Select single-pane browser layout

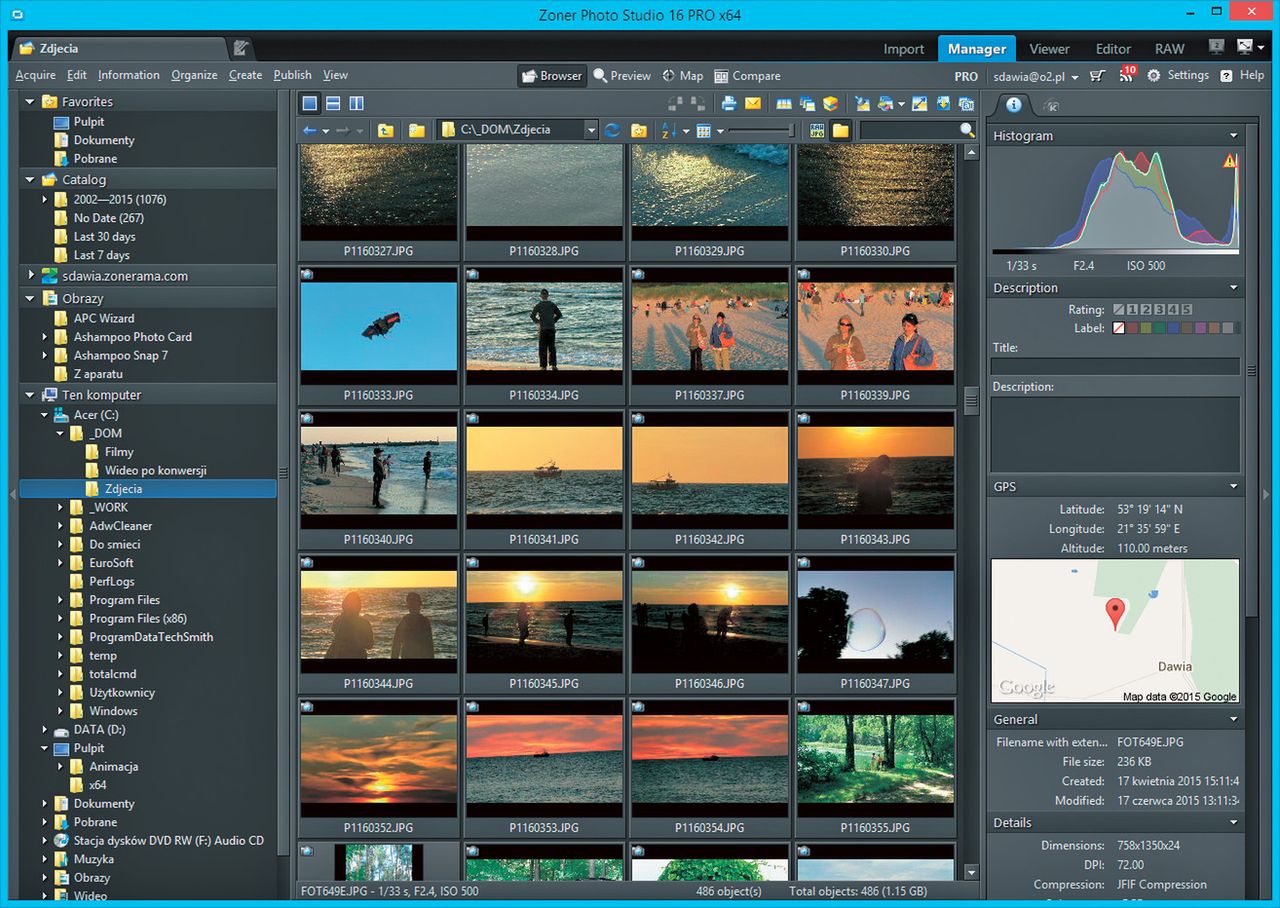(x=310, y=103)
